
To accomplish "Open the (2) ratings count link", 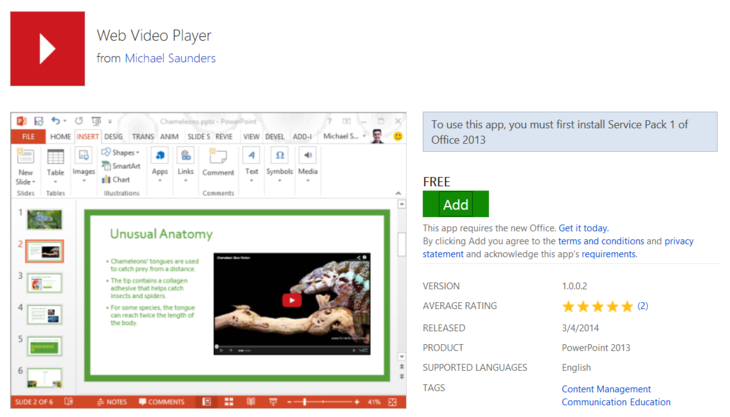I will pos(642,306).
